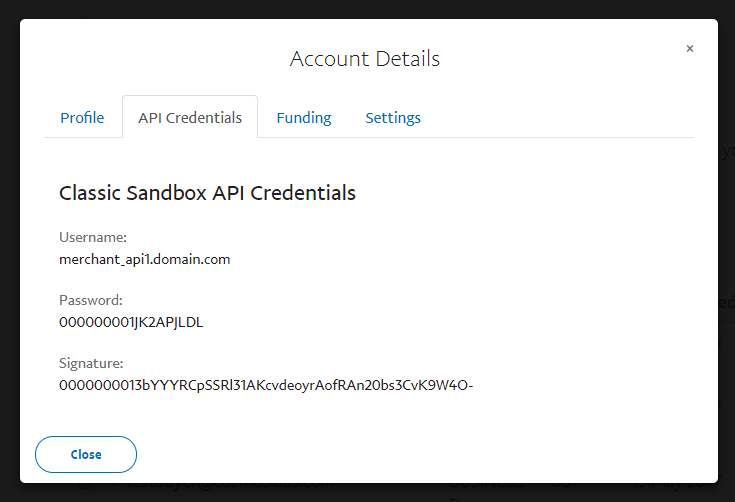Select the API Credentials tab
Image resolution: width=735 pixels, height=502 pixels.
click(x=190, y=118)
